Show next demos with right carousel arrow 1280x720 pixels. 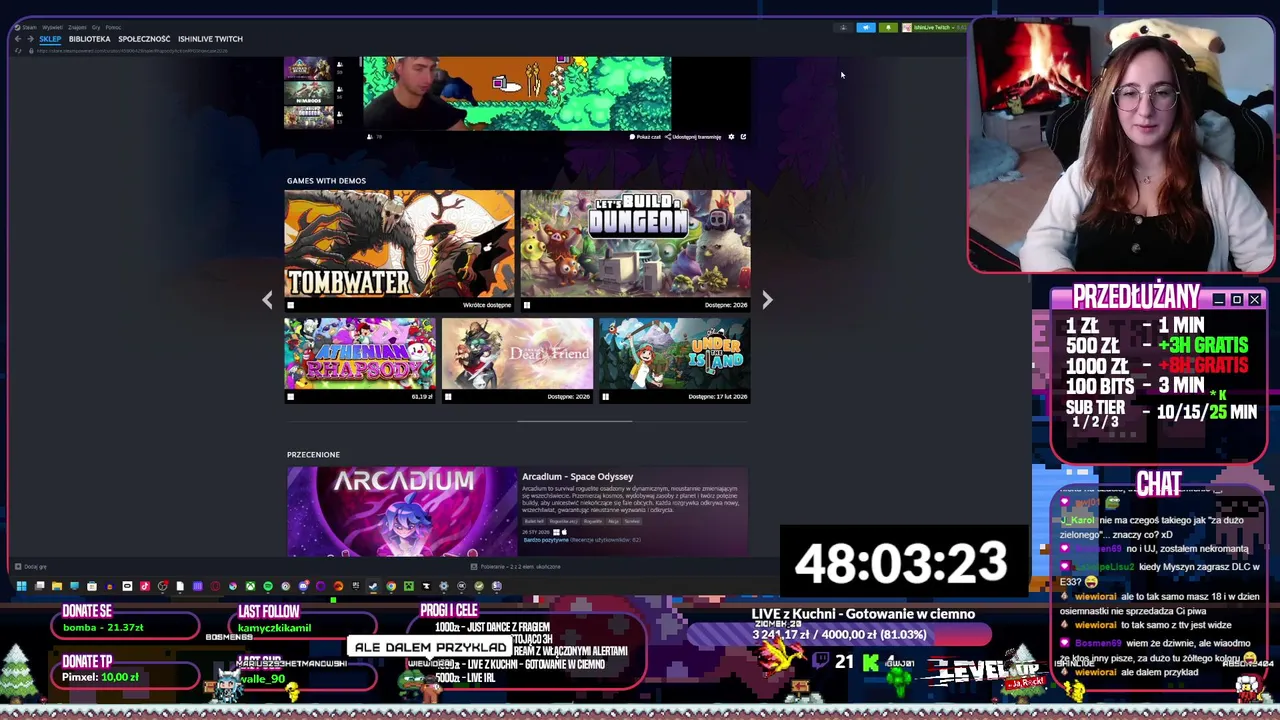767,300
